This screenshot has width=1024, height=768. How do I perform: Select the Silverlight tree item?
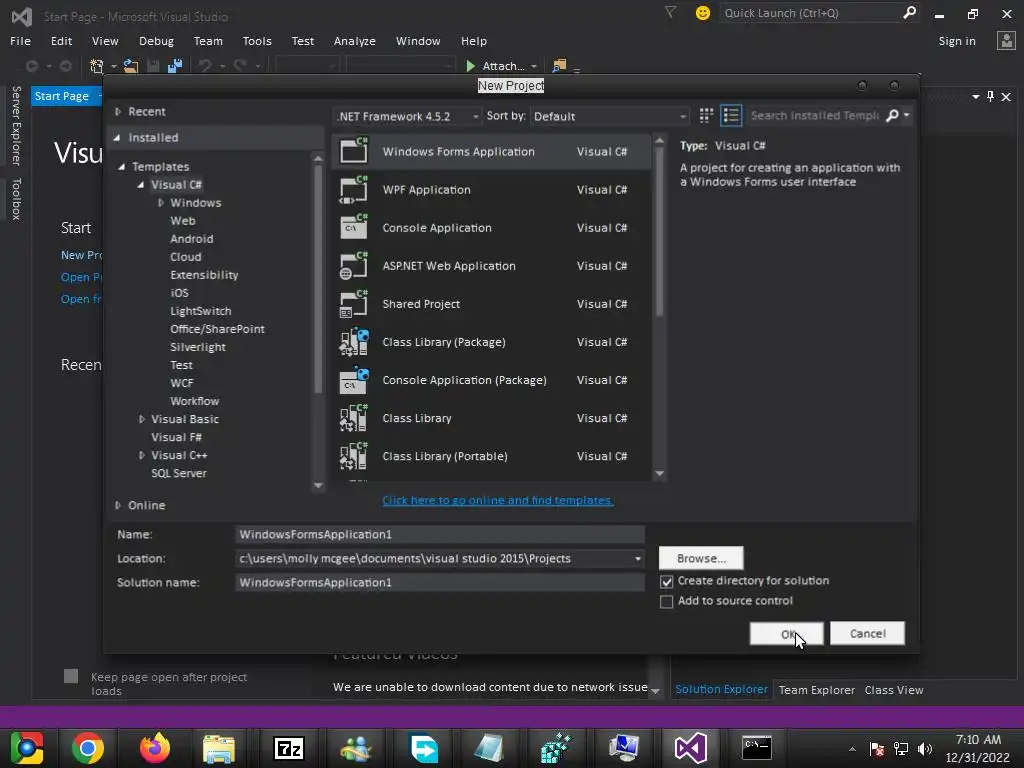click(x=198, y=347)
